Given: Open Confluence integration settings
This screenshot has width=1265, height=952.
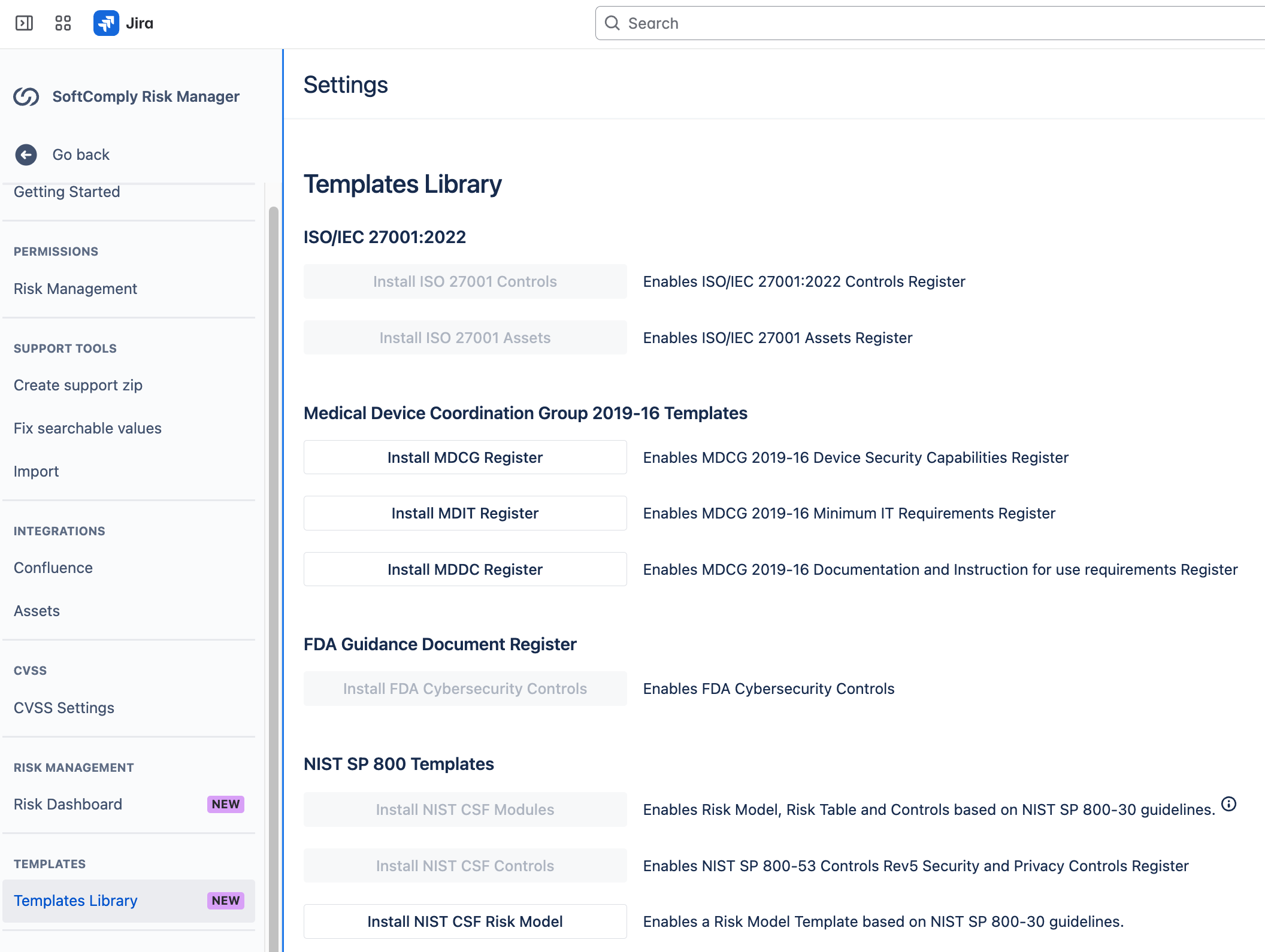Looking at the screenshot, I should coord(53,568).
